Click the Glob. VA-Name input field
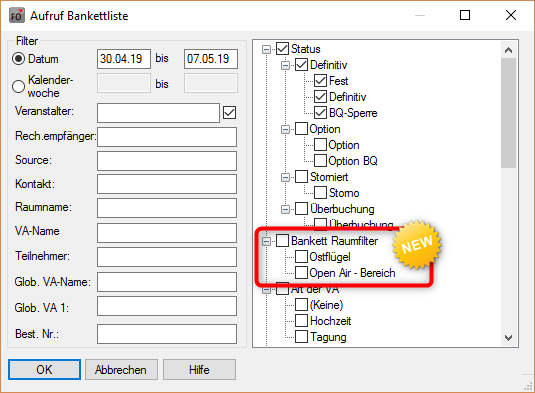 pos(167,282)
